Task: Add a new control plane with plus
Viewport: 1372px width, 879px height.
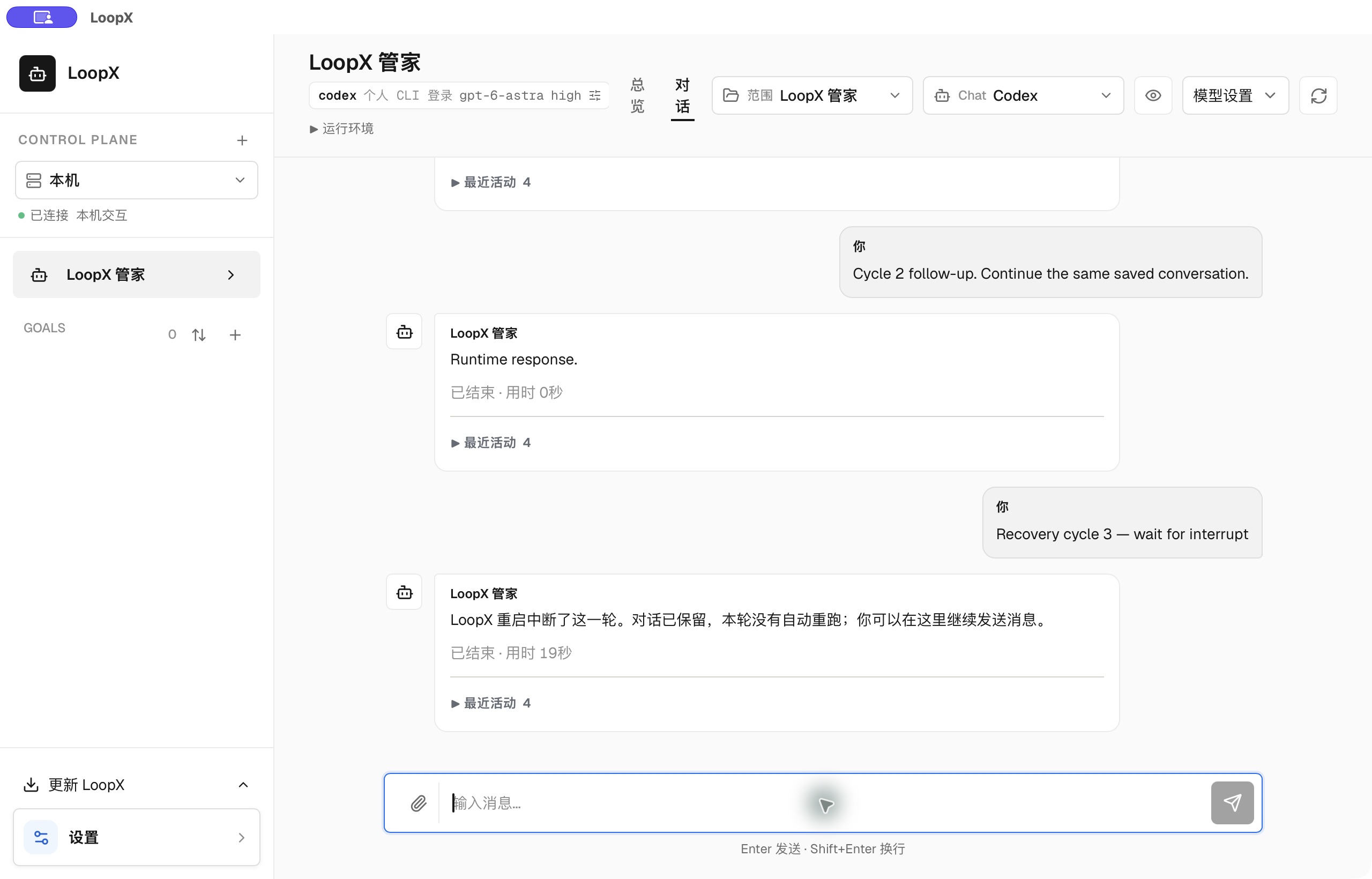Action: coord(242,140)
